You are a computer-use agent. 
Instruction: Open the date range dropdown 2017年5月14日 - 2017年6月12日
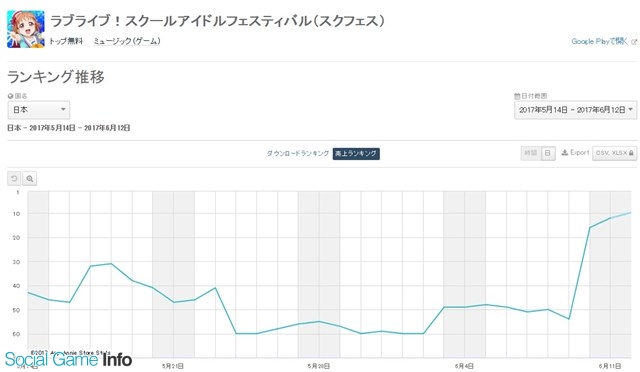coord(576,110)
